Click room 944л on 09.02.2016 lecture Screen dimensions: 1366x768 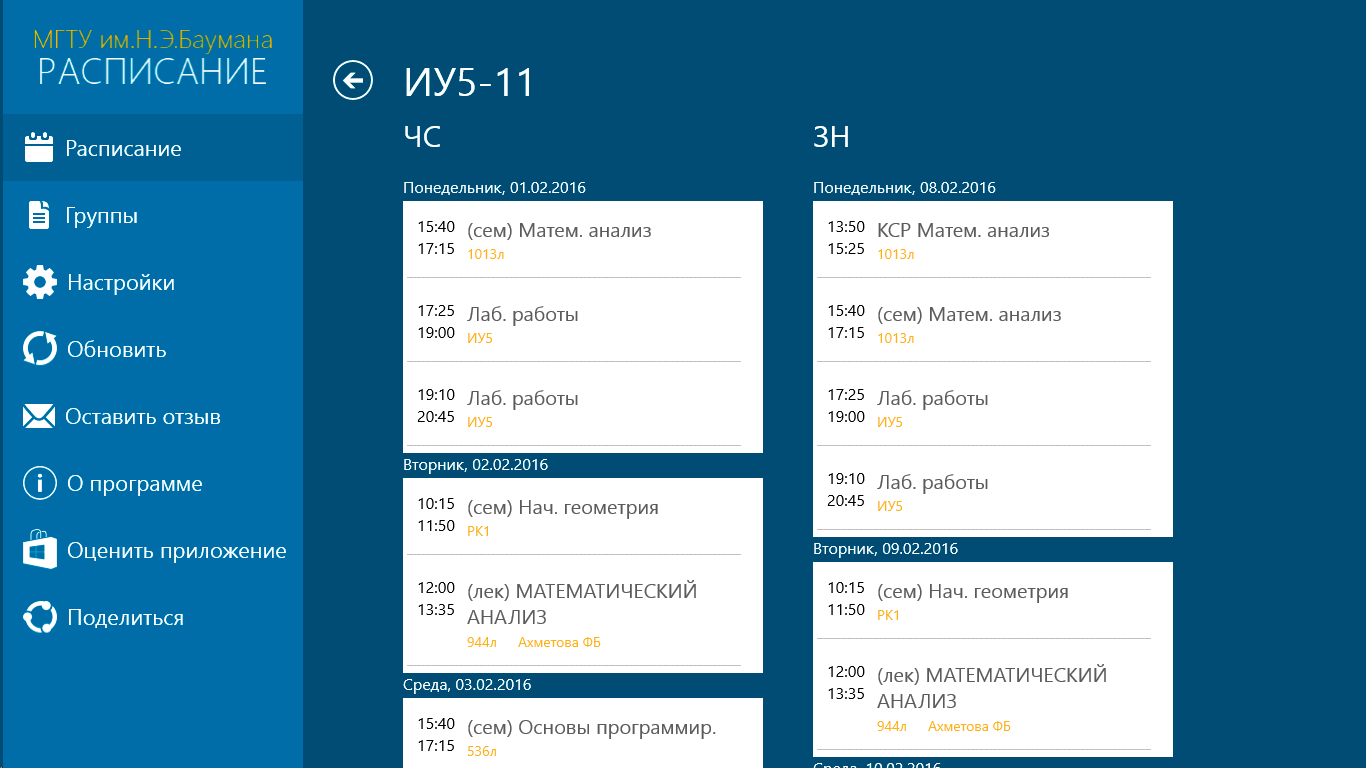(892, 727)
